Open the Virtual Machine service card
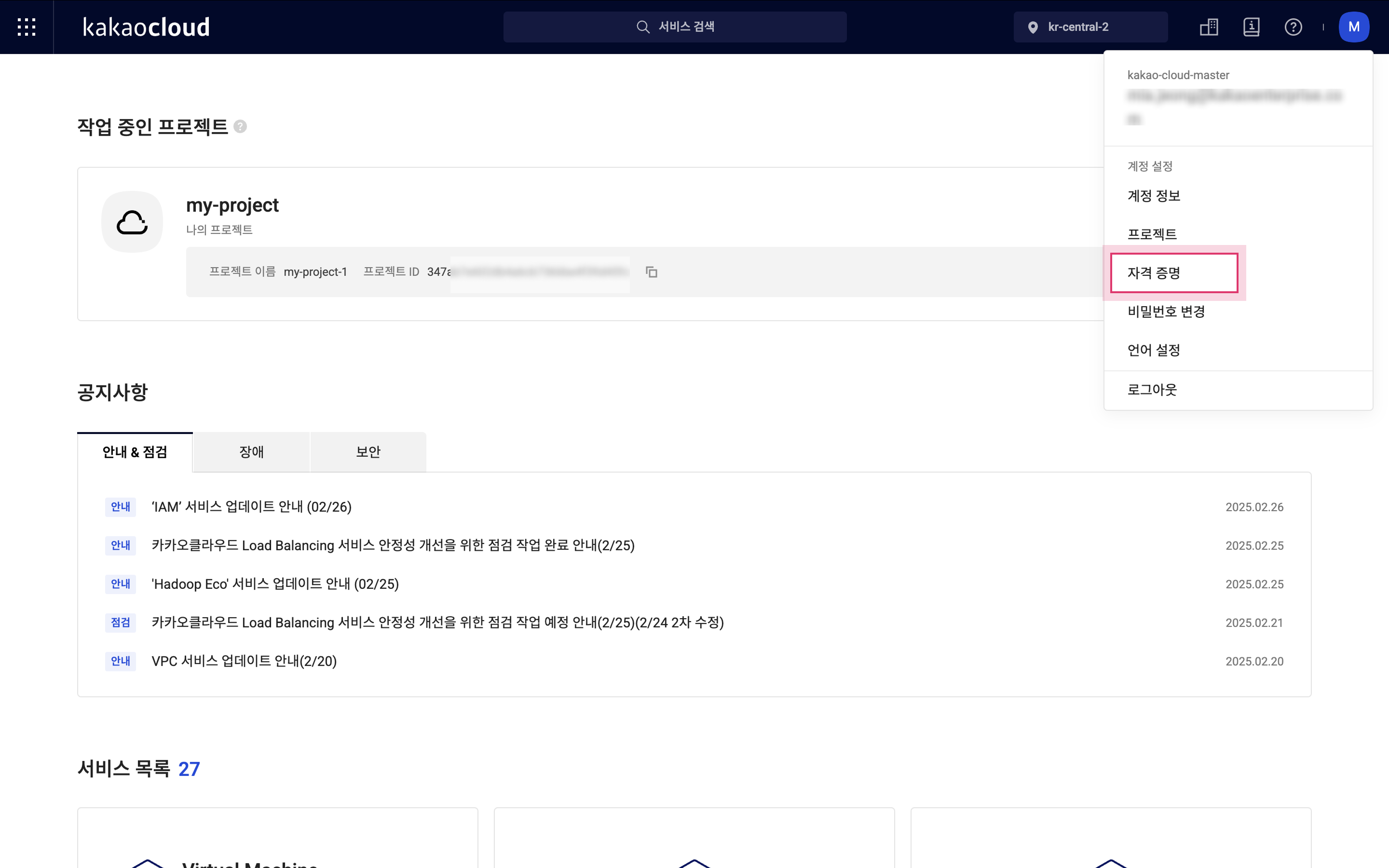Screen dimensions: 1389x868 pyautogui.click(x=278, y=838)
